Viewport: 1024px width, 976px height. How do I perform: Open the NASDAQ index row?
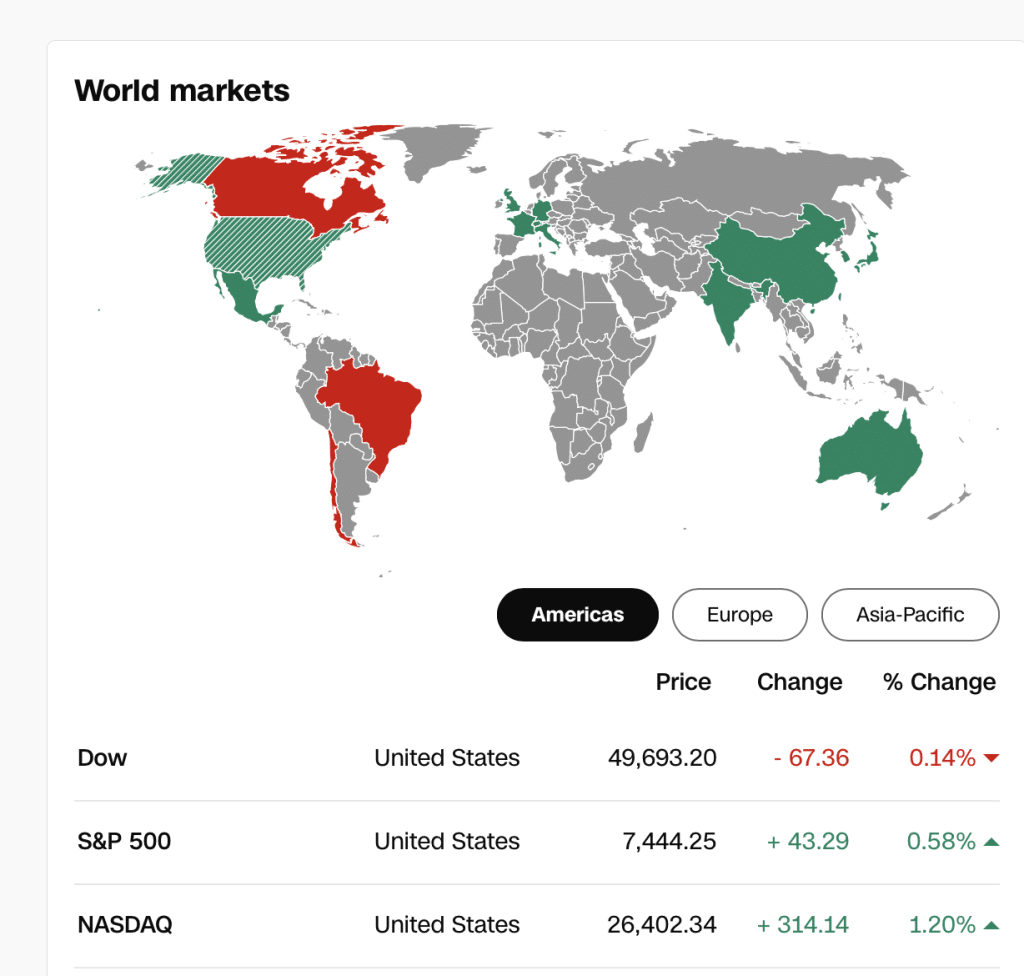click(537, 925)
